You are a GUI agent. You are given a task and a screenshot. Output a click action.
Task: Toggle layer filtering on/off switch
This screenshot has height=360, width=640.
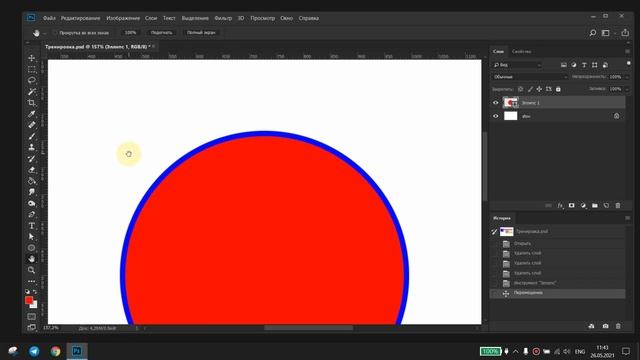(629, 64)
